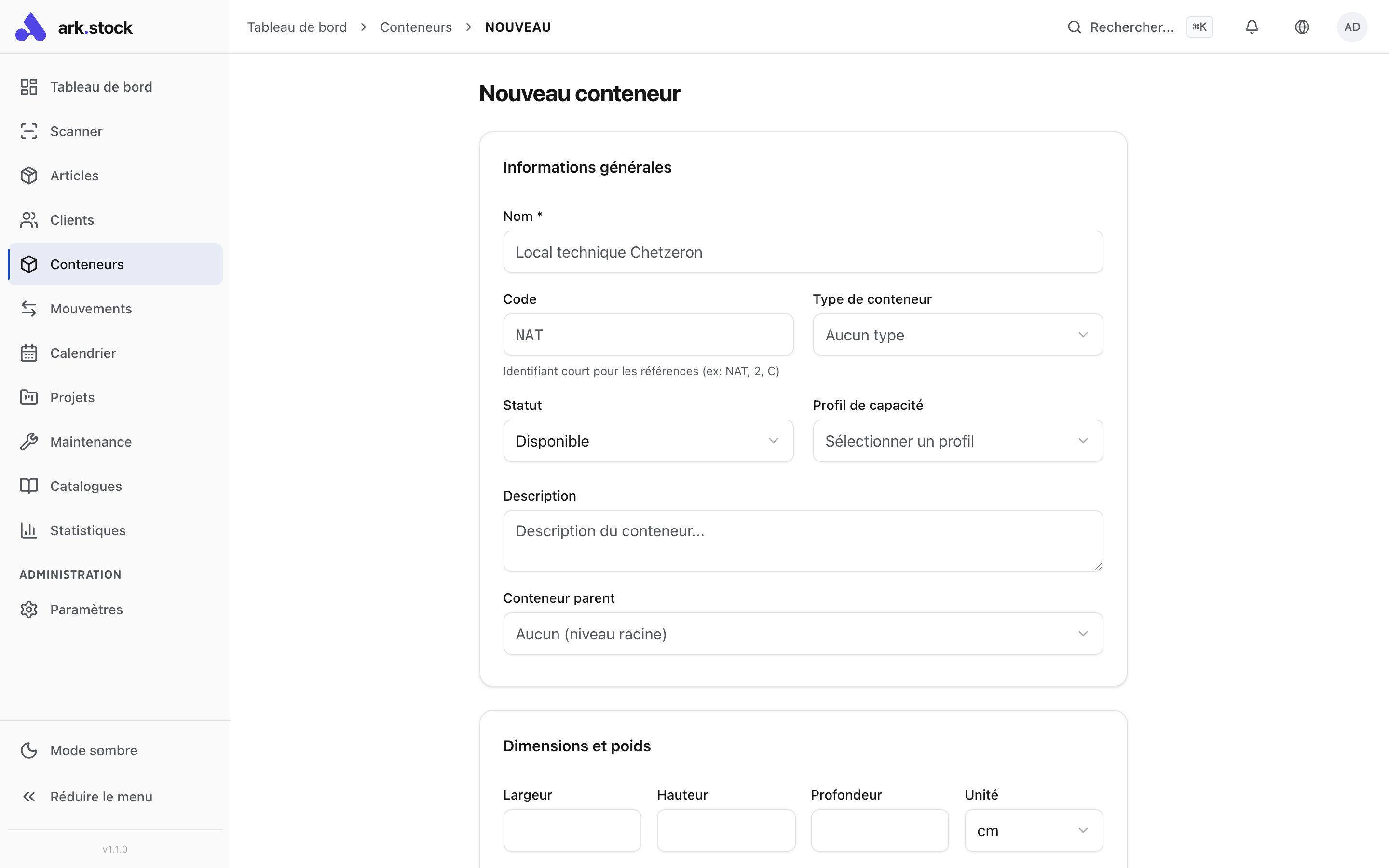Click the Nom input field
1389x868 pixels.
(x=803, y=252)
